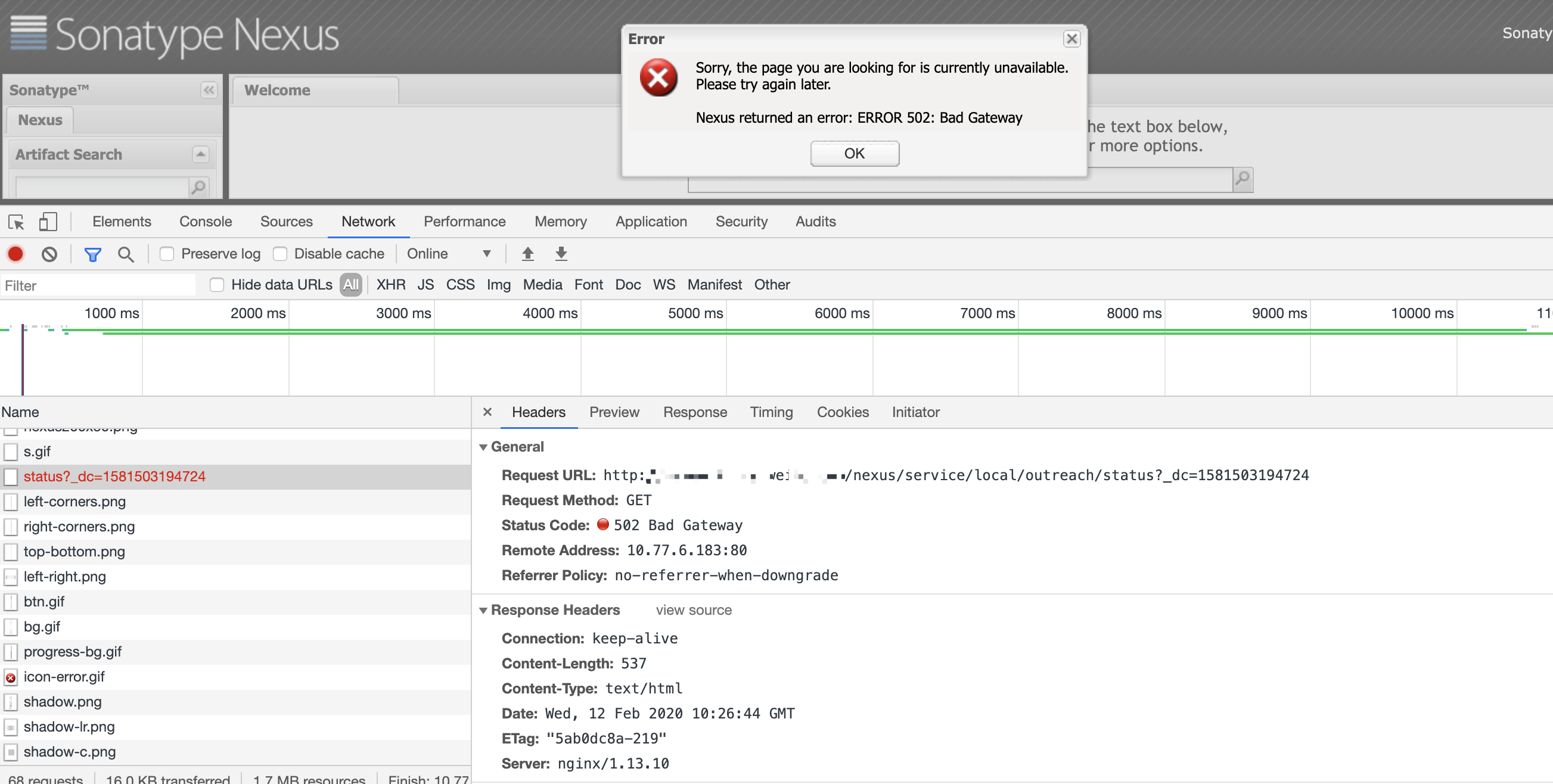Image resolution: width=1553 pixels, height=784 pixels.
Task: Select the left-corners.png request
Action: pos(235,502)
